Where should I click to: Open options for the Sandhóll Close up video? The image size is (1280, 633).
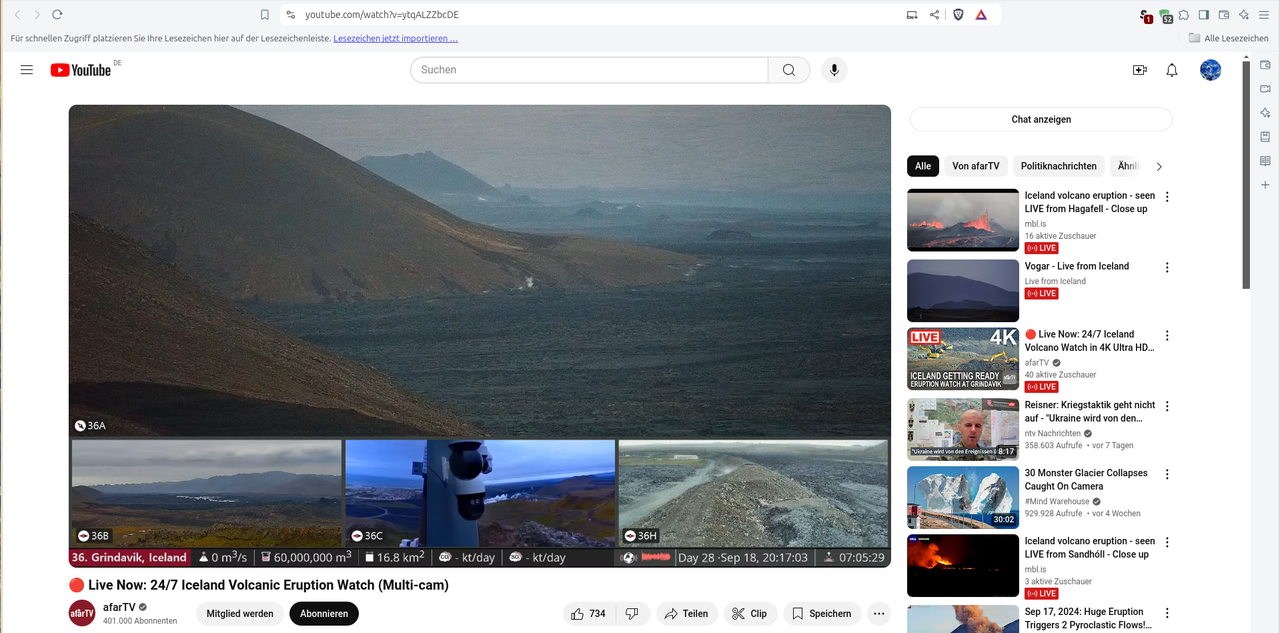tap(1167, 543)
